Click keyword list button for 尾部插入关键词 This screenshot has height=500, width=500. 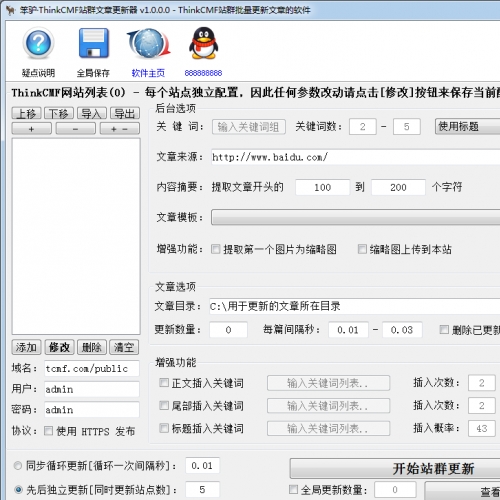click(328, 406)
